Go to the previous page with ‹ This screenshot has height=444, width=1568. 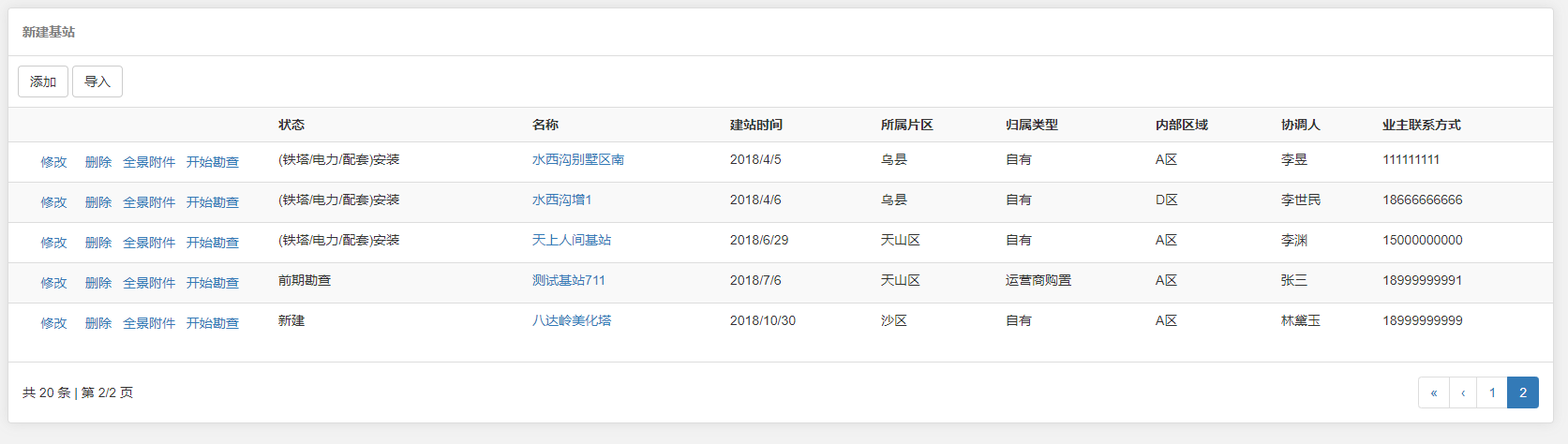[x=1463, y=392]
